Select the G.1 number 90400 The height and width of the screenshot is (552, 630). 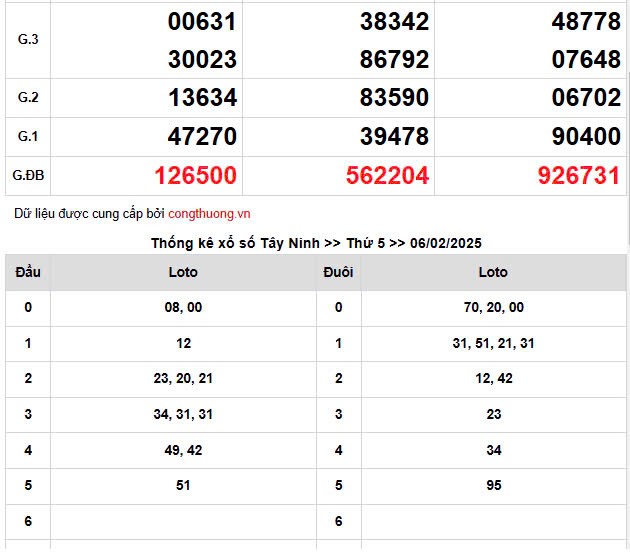pyautogui.click(x=585, y=137)
